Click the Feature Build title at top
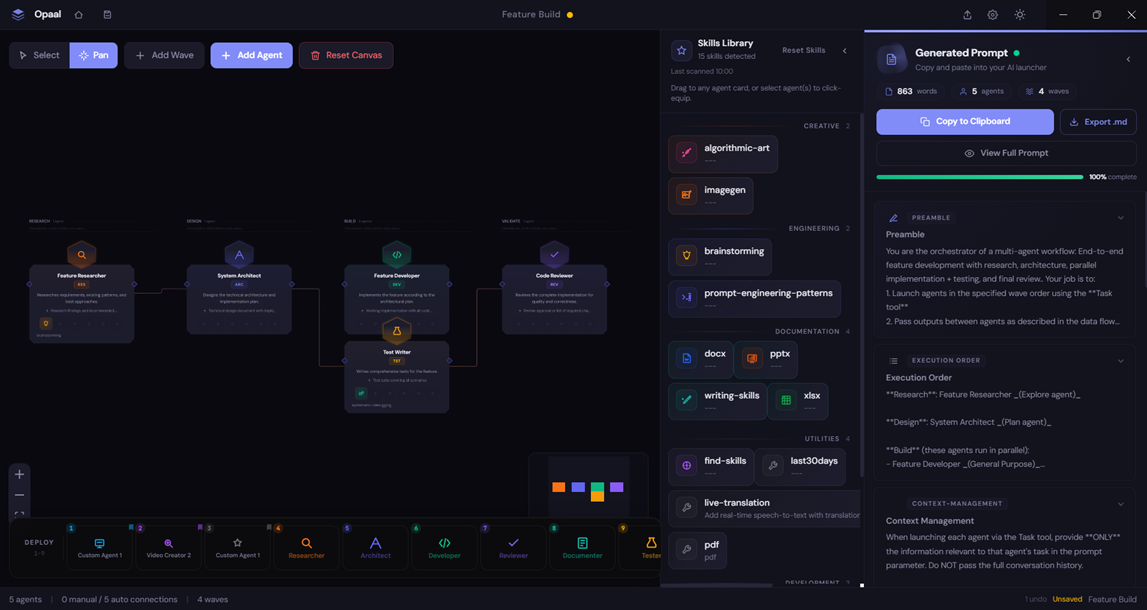Image resolution: width=1147 pixels, height=610 pixels. click(x=531, y=15)
